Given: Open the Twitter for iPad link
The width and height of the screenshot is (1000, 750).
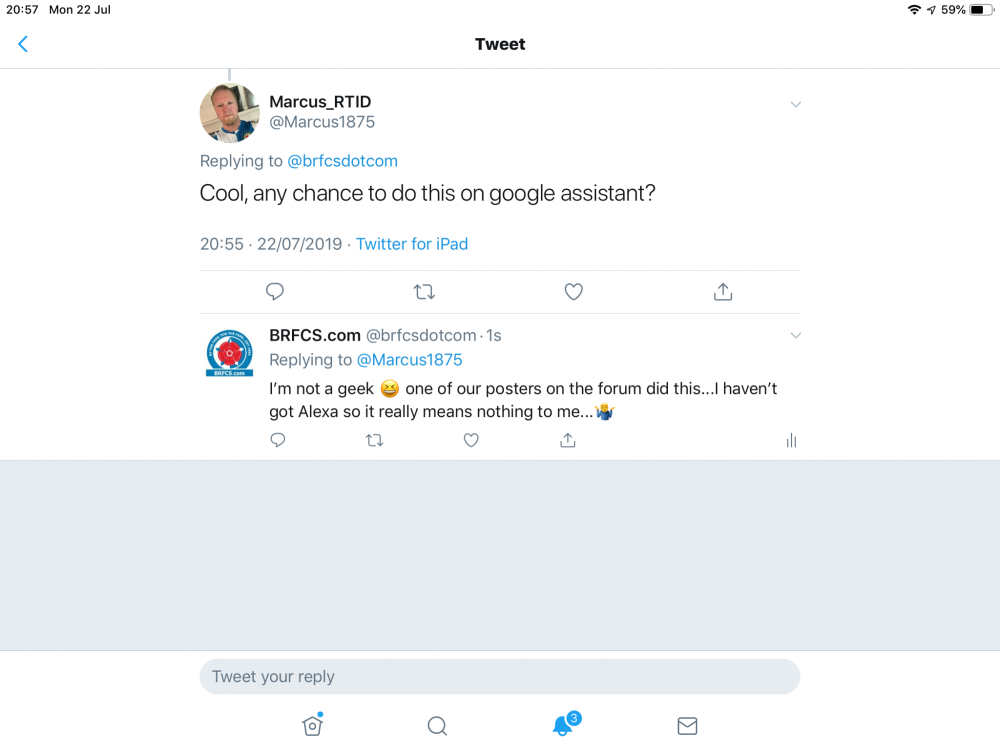Looking at the screenshot, I should [412, 244].
